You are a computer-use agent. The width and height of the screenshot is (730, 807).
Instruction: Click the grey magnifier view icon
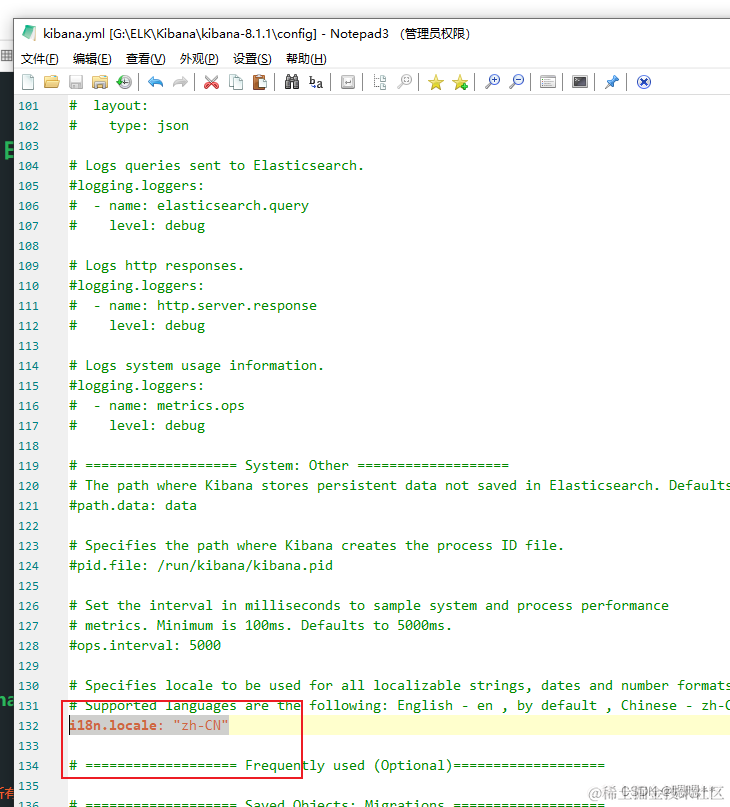(405, 82)
